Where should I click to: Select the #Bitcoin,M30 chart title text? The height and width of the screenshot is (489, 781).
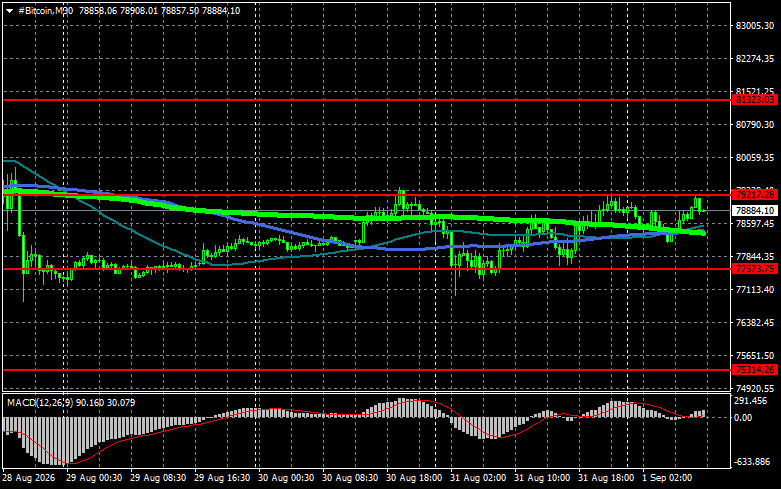(x=45, y=10)
